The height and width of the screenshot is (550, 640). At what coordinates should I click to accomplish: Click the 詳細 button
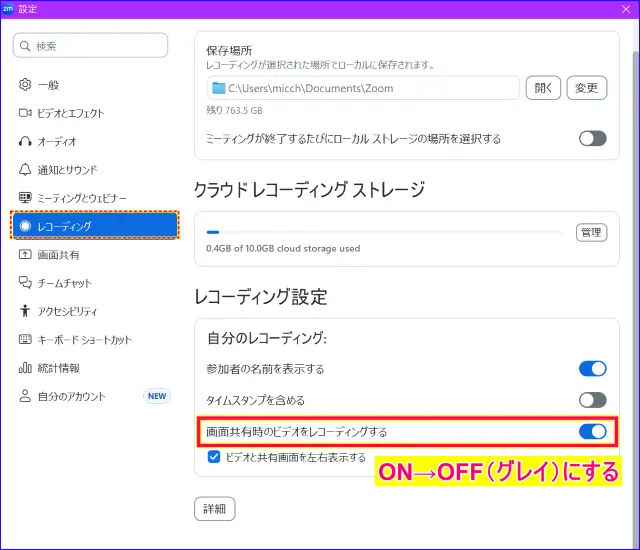point(215,508)
